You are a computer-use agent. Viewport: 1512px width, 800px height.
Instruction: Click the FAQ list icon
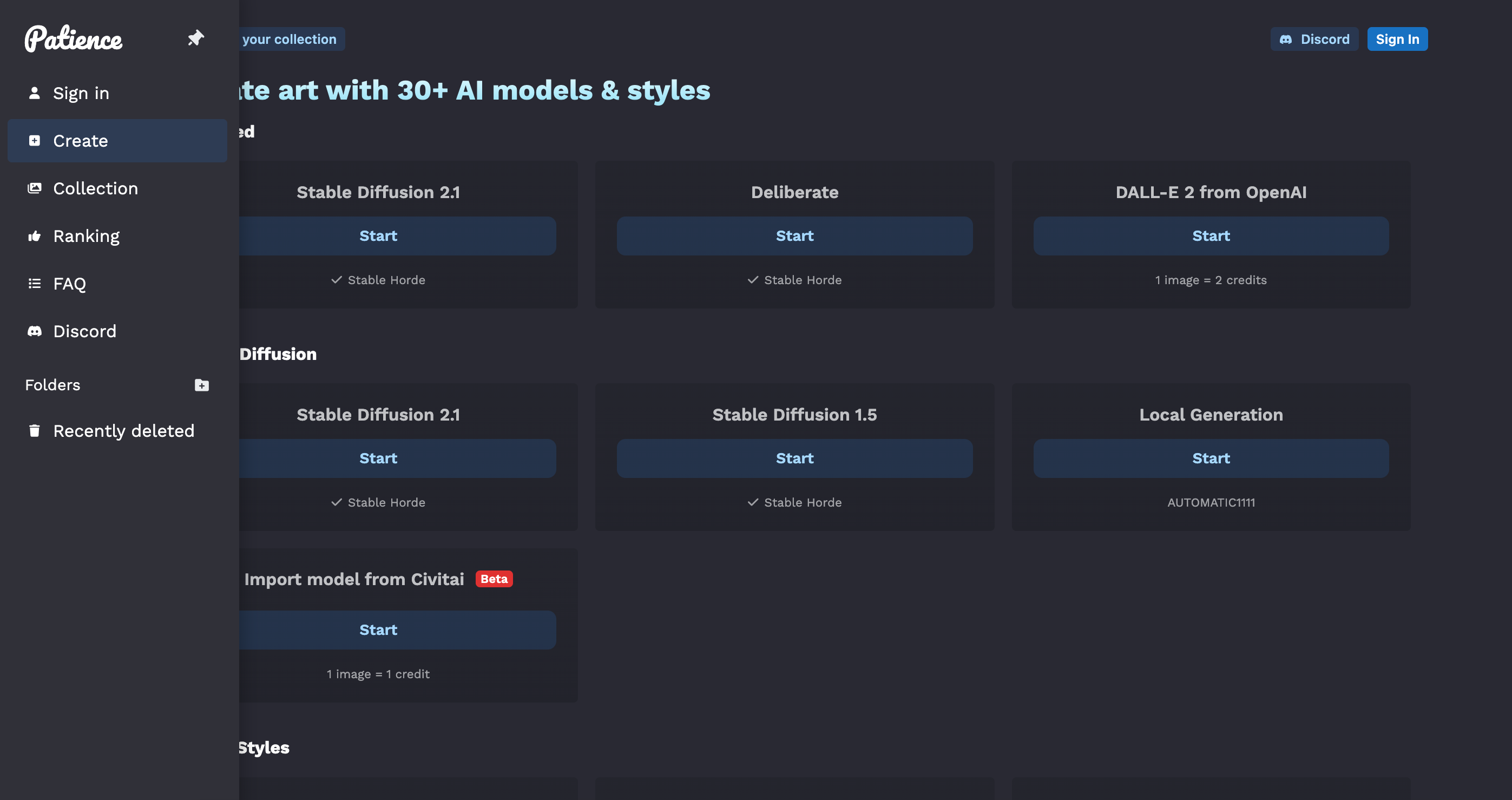[x=35, y=284]
